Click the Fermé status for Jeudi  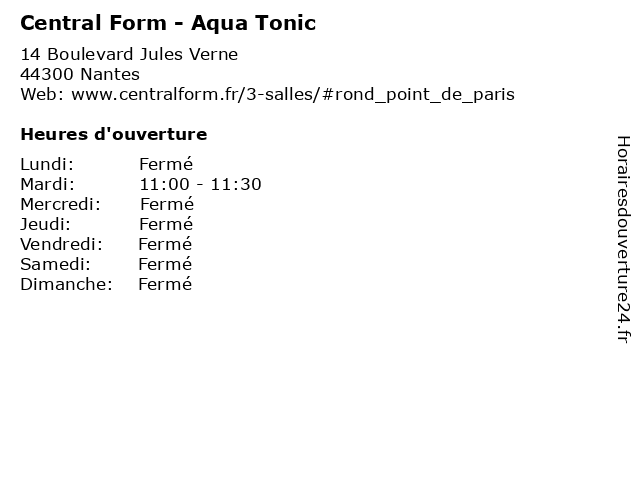click(x=166, y=224)
